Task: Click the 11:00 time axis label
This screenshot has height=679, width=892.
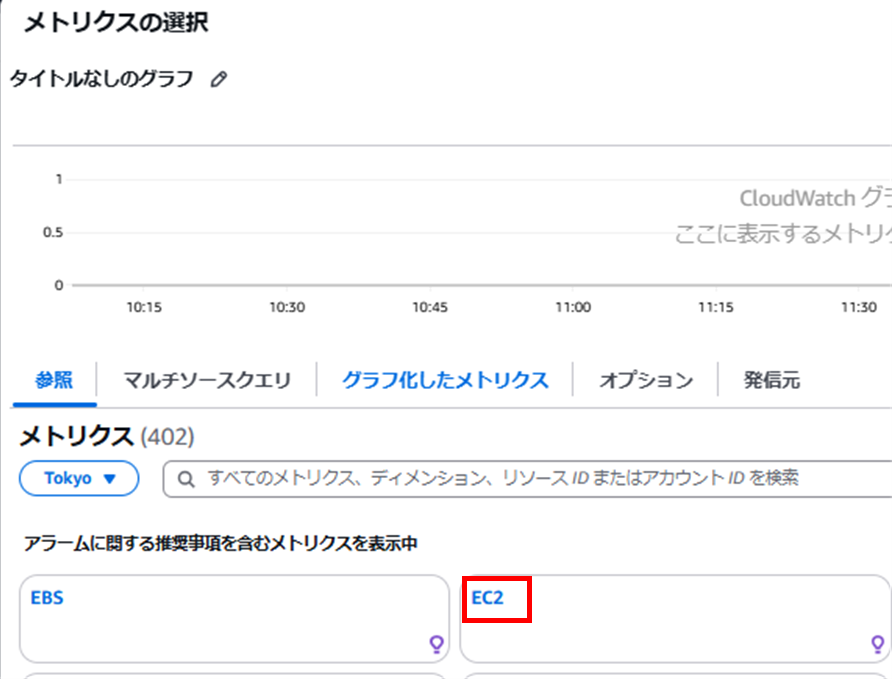Action: coord(573,307)
